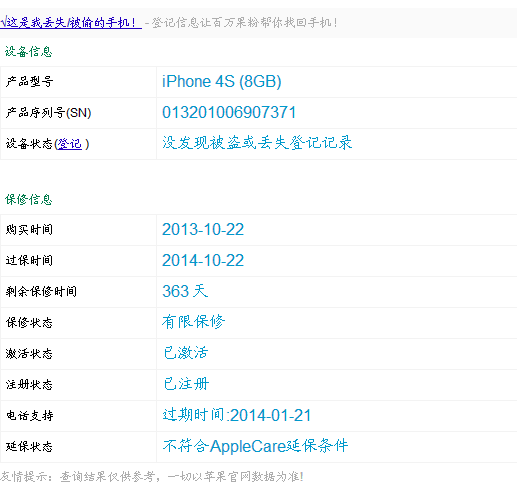
Task: Click the '设备信息' section heading
Action: (x=28, y=52)
